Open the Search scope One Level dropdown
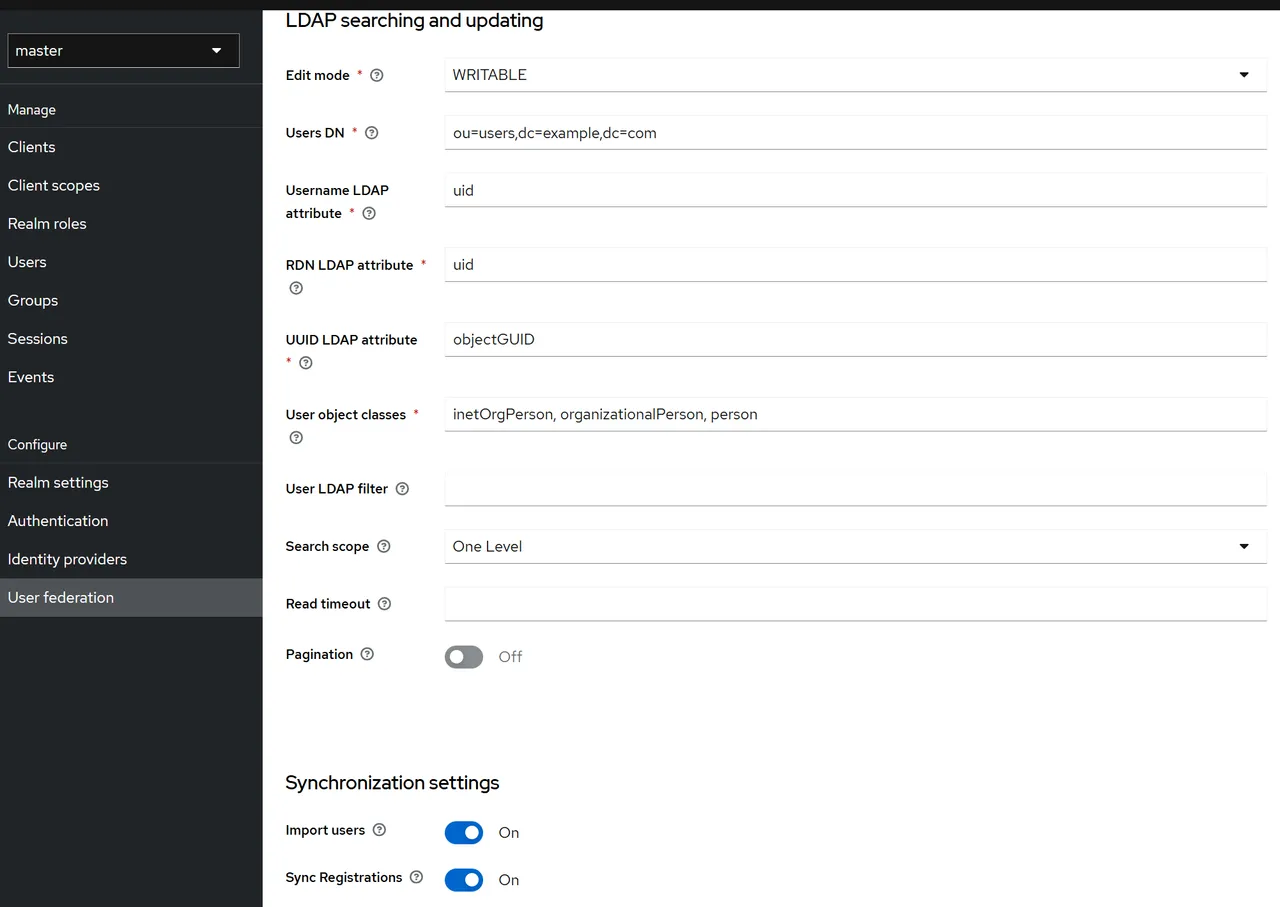The width and height of the screenshot is (1280, 907). pos(856,547)
